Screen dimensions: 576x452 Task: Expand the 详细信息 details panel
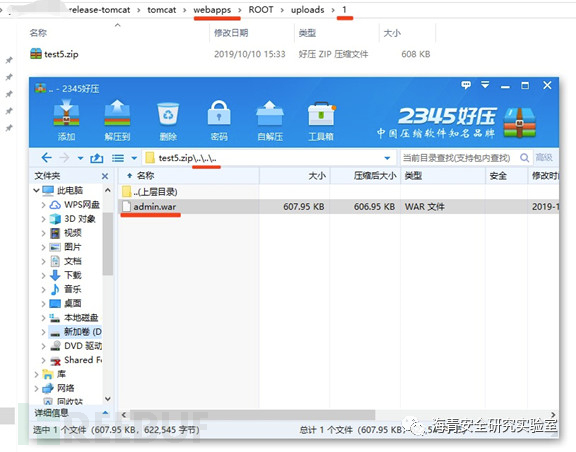pyautogui.click(x=105, y=413)
